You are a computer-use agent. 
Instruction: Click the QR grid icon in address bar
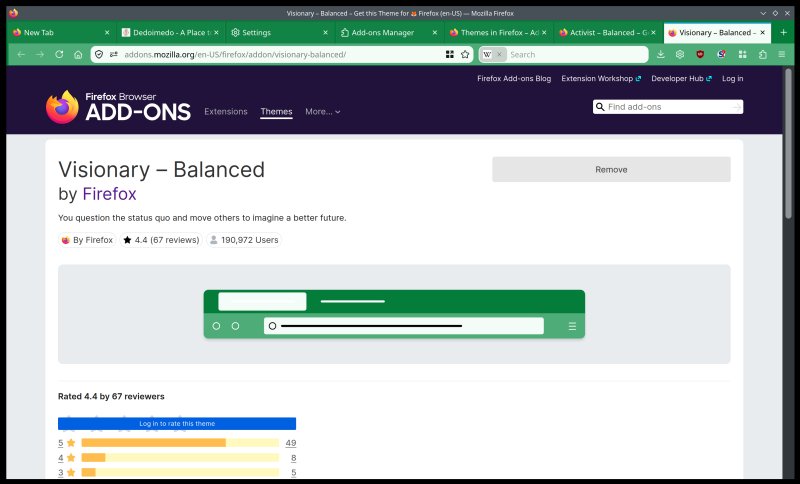pyautogui.click(x=449, y=55)
